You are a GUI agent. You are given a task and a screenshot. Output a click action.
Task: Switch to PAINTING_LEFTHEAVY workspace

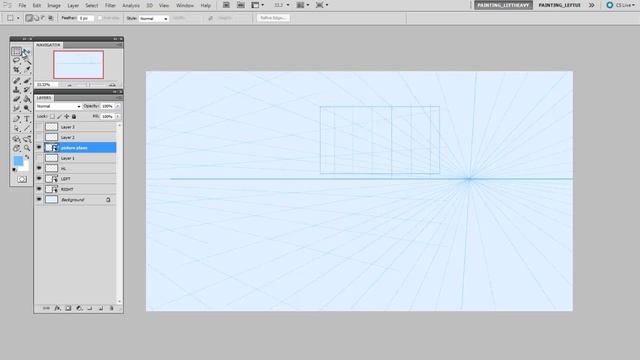point(503,5)
